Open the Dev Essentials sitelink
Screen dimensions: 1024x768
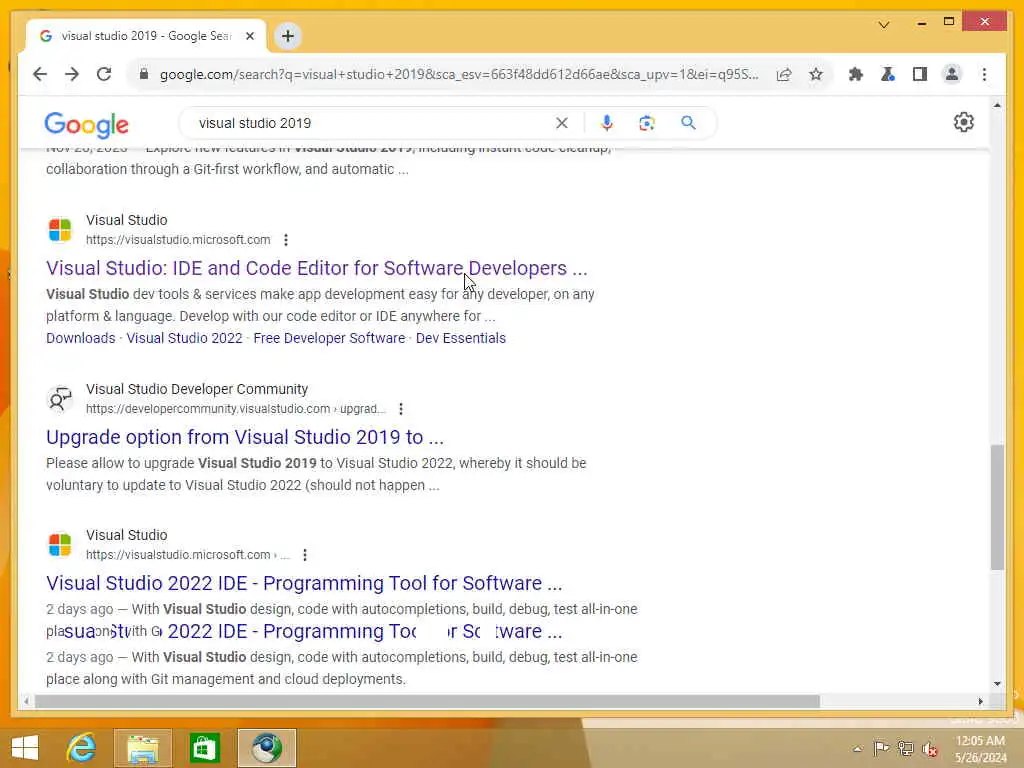pos(461,338)
